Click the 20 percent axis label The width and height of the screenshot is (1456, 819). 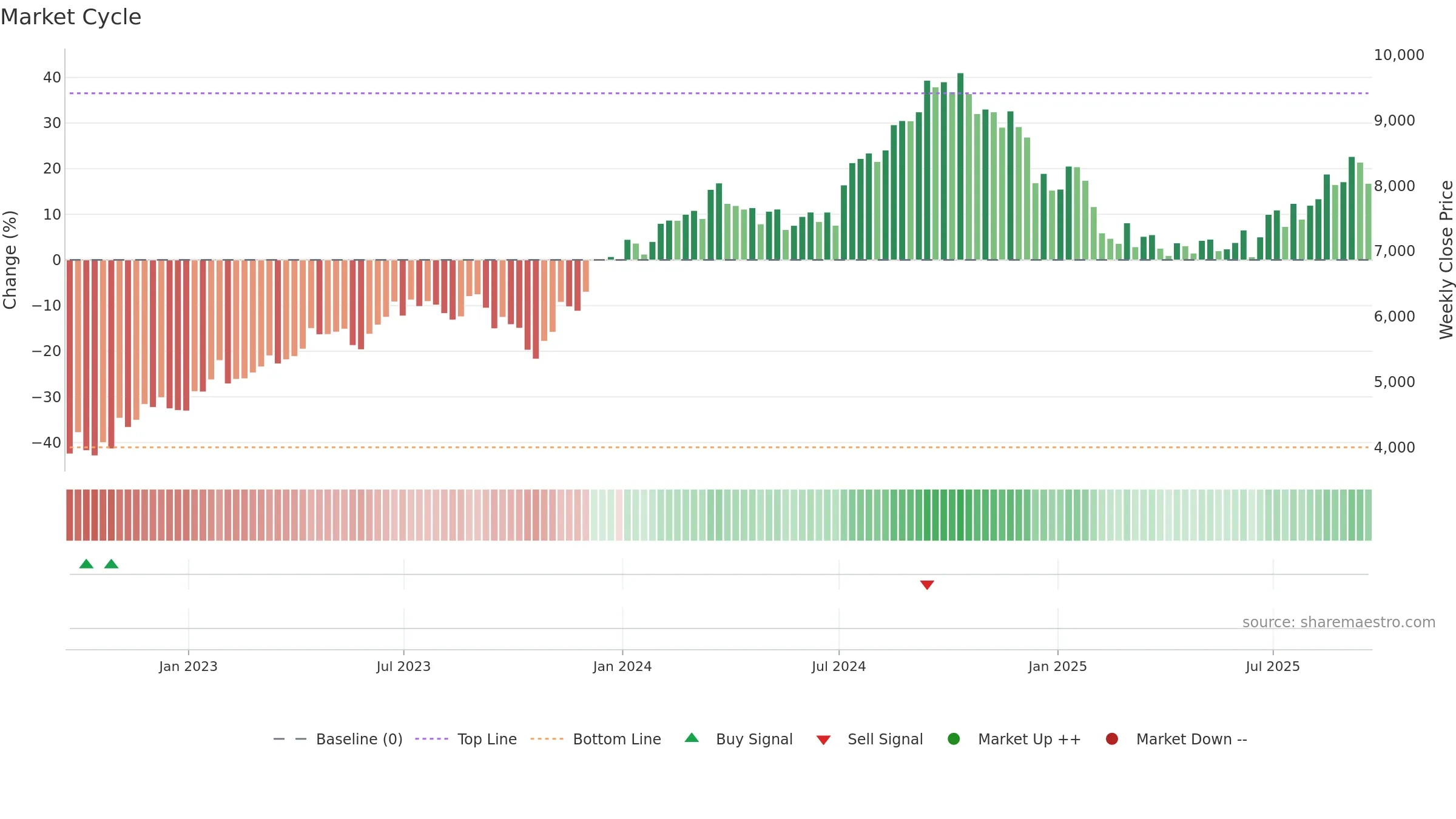point(52,169)
